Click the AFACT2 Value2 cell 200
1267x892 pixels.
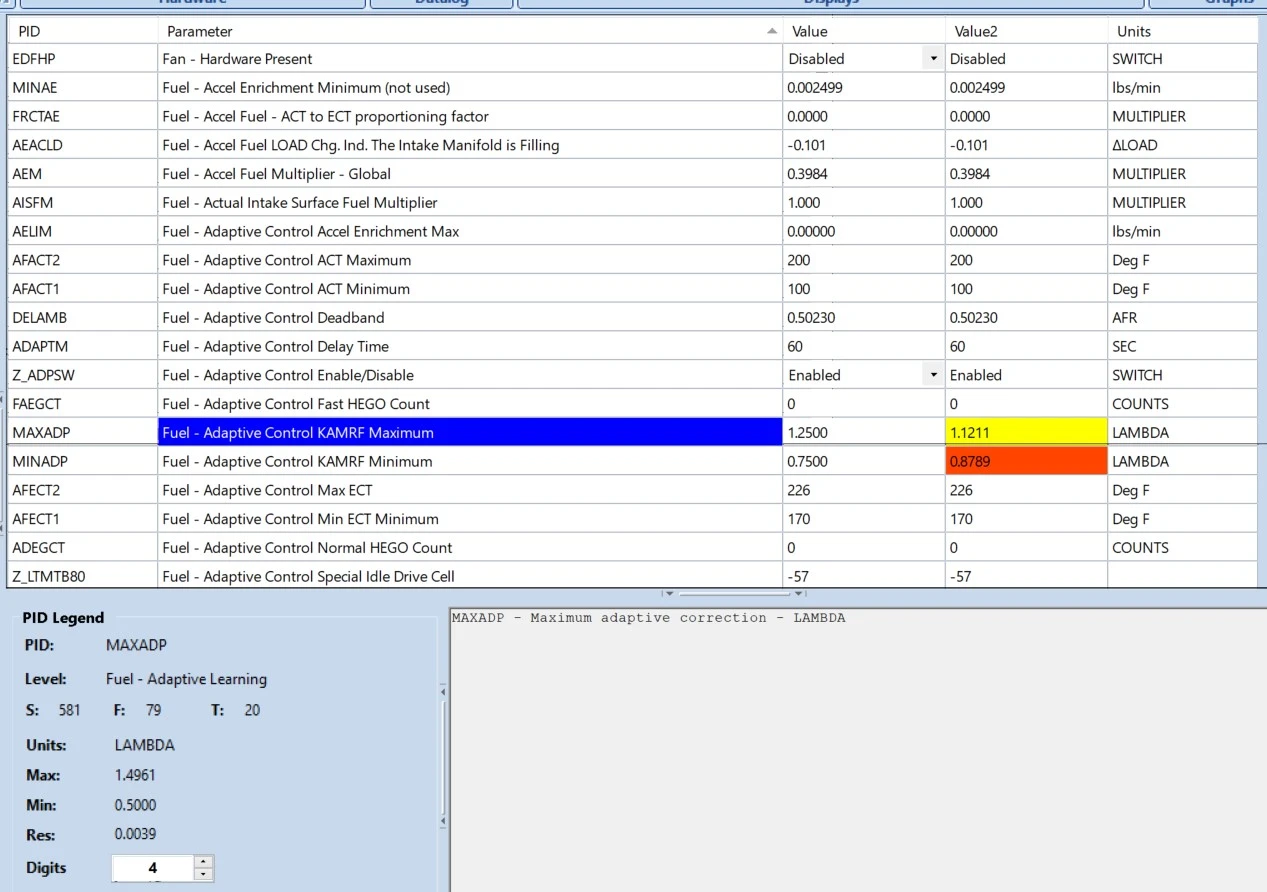coord(1026,260)
